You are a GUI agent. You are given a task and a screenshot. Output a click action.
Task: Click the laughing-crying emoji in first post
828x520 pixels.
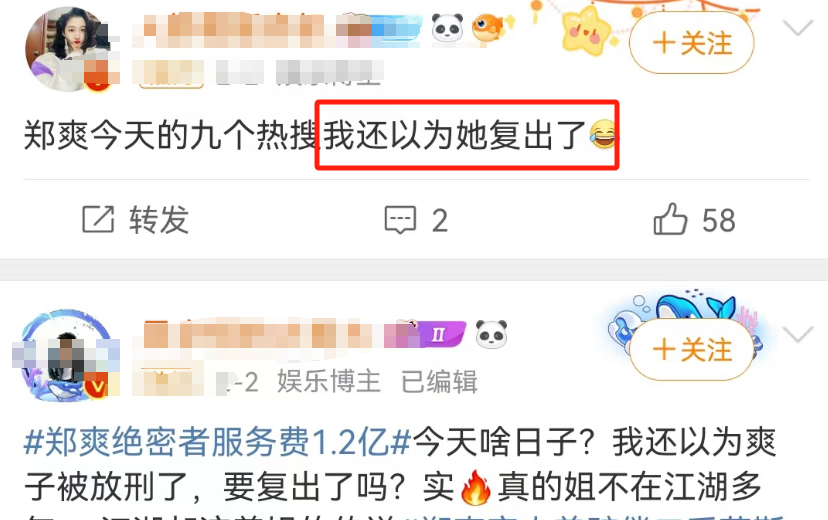[x=603, y=135]
